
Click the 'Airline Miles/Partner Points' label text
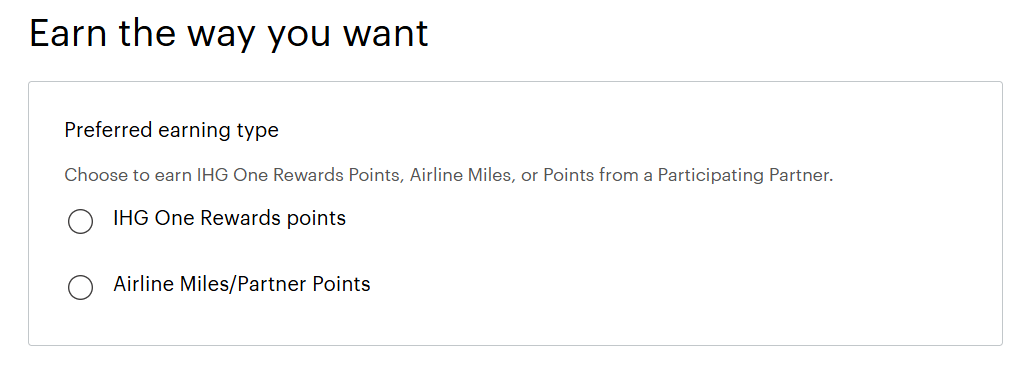[x=242, y=284]
